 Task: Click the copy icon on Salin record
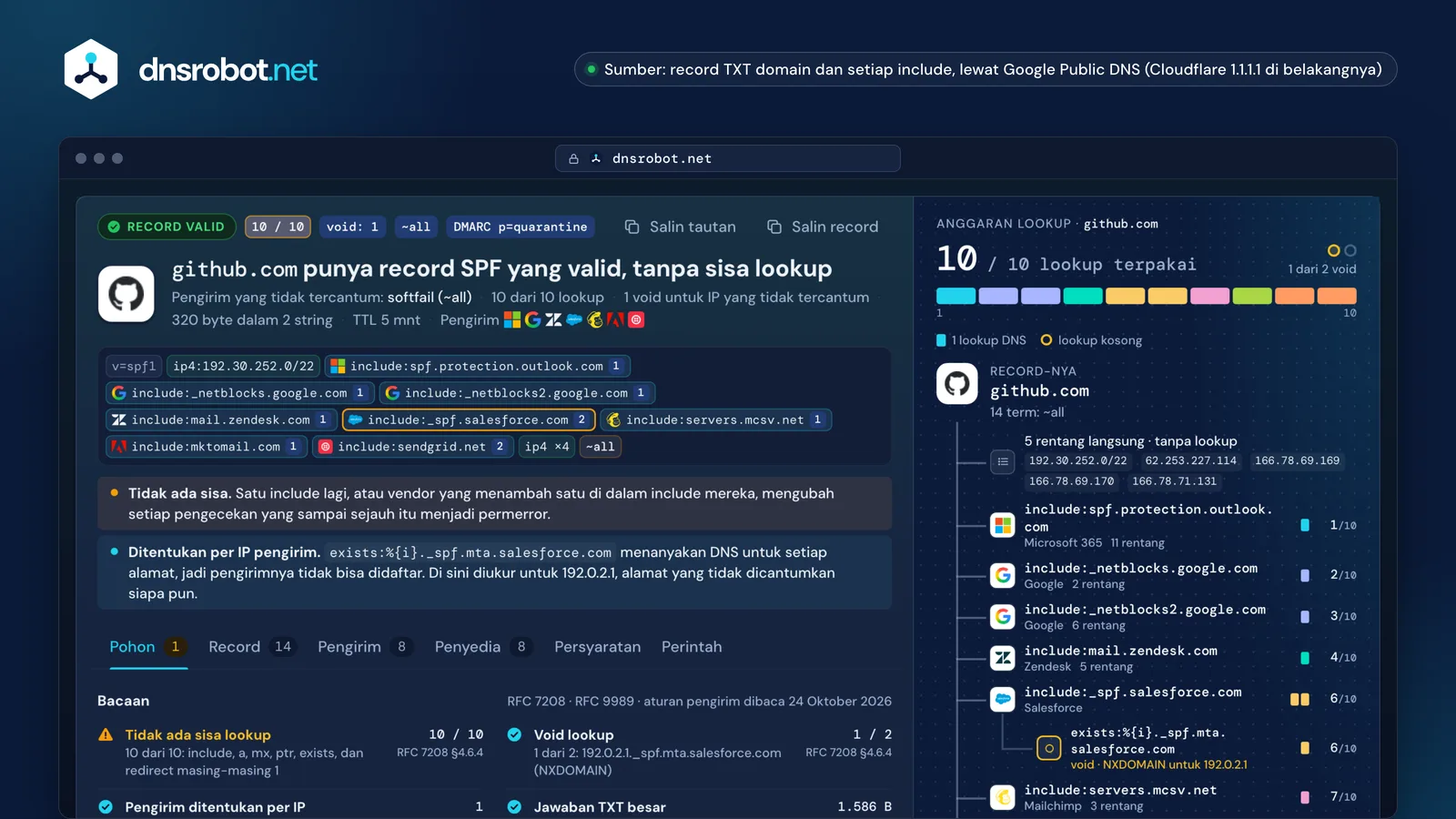pyautogui.click(x=774, y=227)
